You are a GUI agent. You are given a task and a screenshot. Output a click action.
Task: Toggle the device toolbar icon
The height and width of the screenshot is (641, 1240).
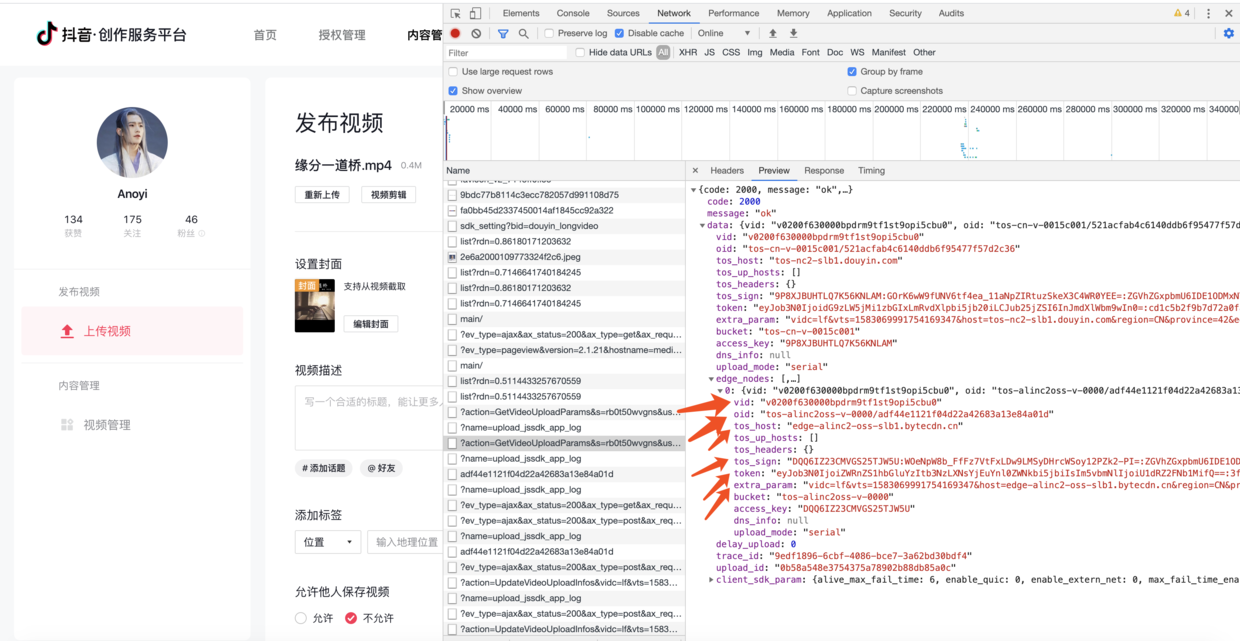tap(475, 14)
